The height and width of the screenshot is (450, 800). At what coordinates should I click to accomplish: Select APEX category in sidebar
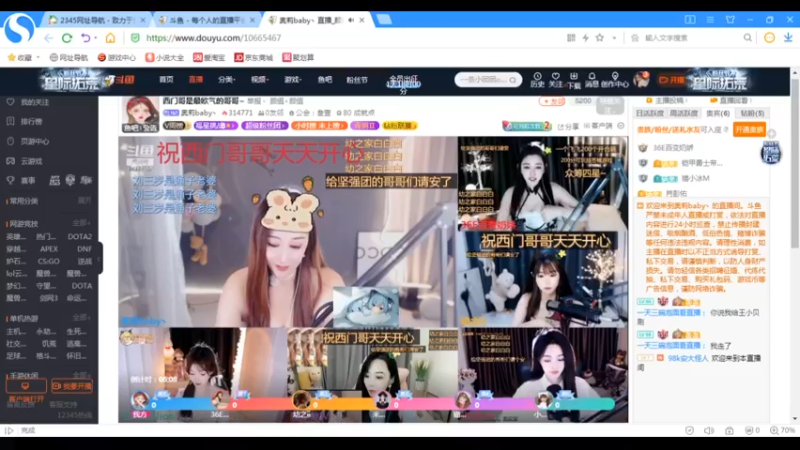(x=49, y=249)
